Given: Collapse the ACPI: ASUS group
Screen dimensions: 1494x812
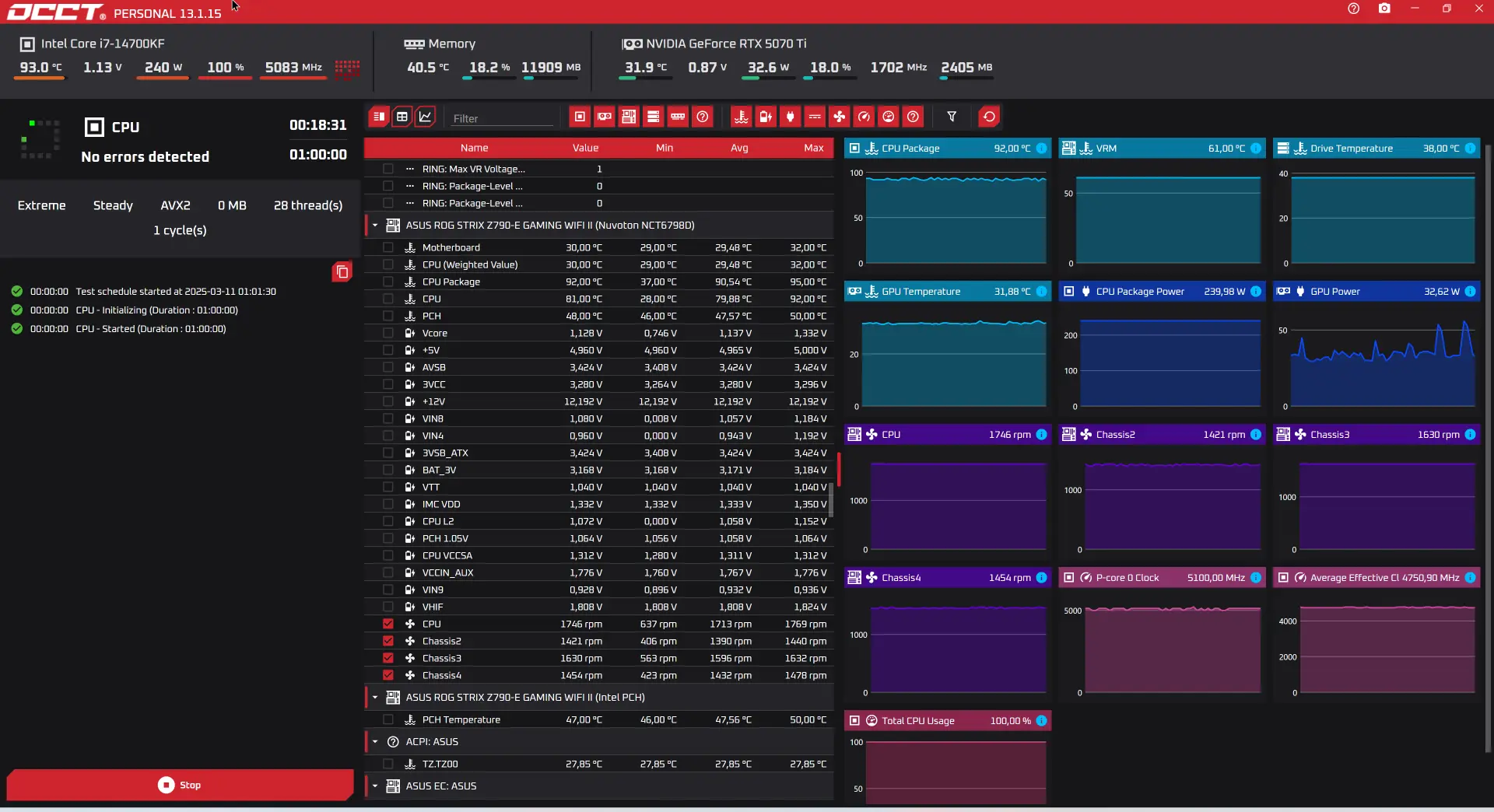Looking at the screenshot, I should click(x=375, y=742).
